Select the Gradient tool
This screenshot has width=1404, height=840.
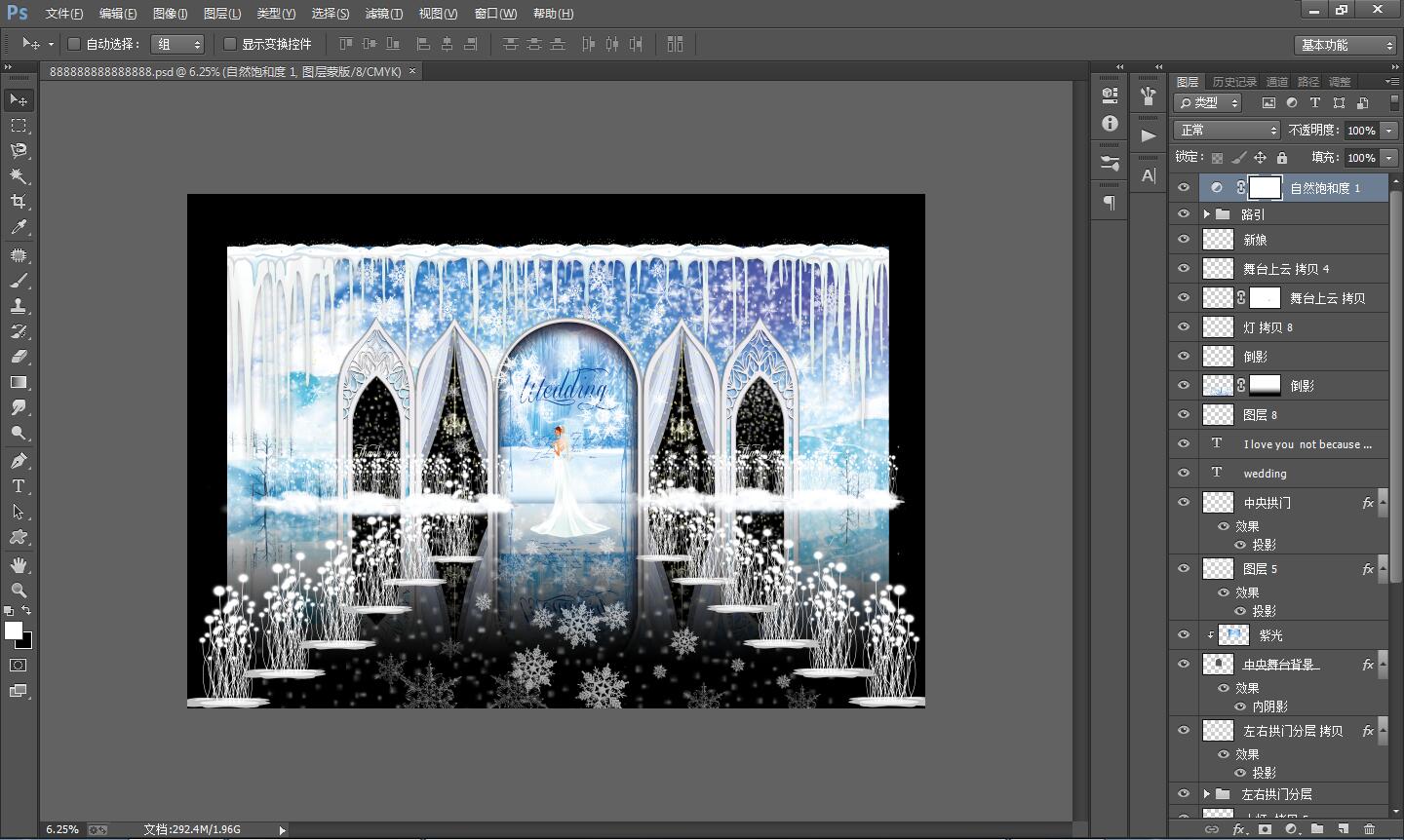pos(19,382)
